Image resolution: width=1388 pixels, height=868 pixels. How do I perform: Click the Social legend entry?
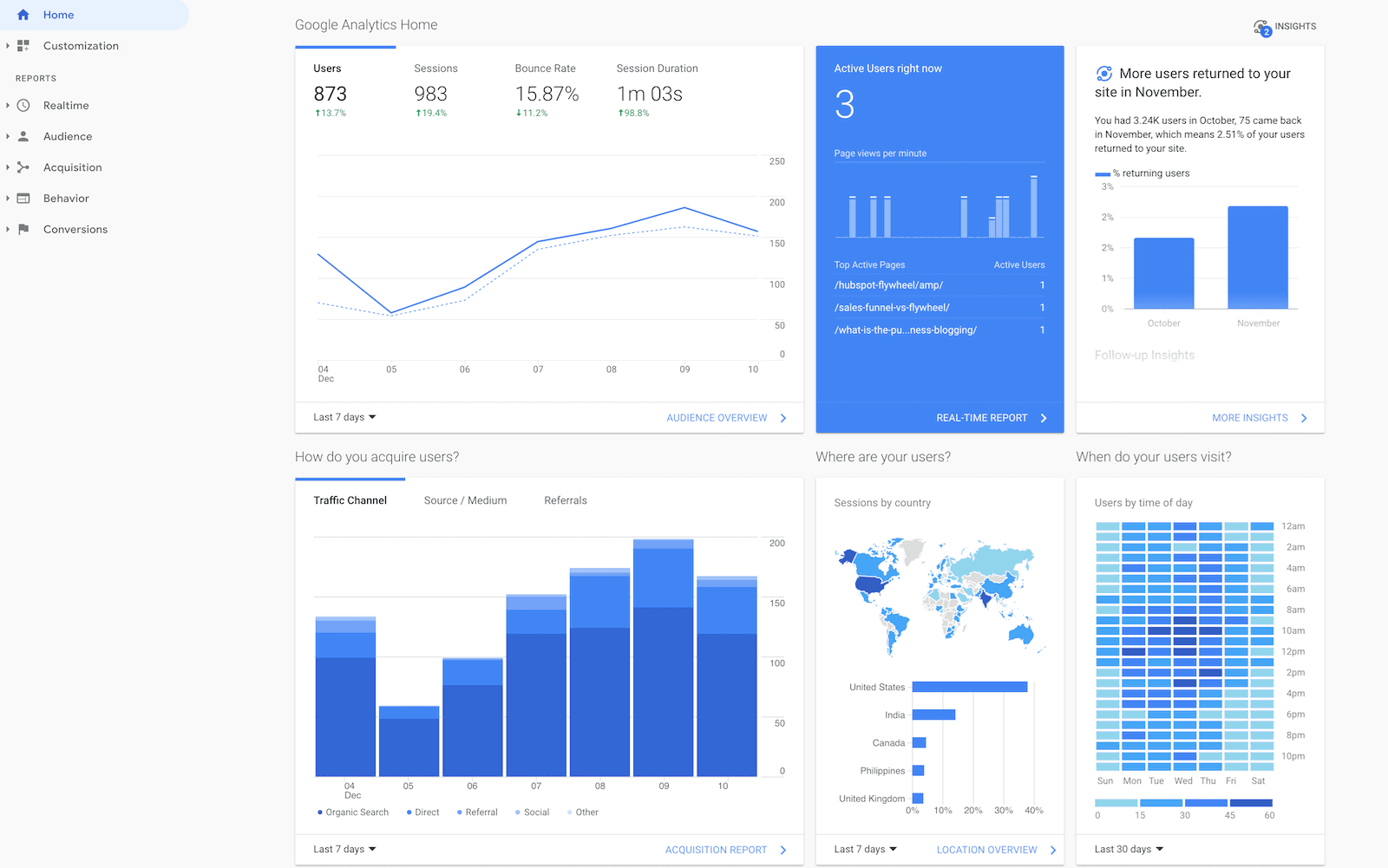[x=532, y=813]
